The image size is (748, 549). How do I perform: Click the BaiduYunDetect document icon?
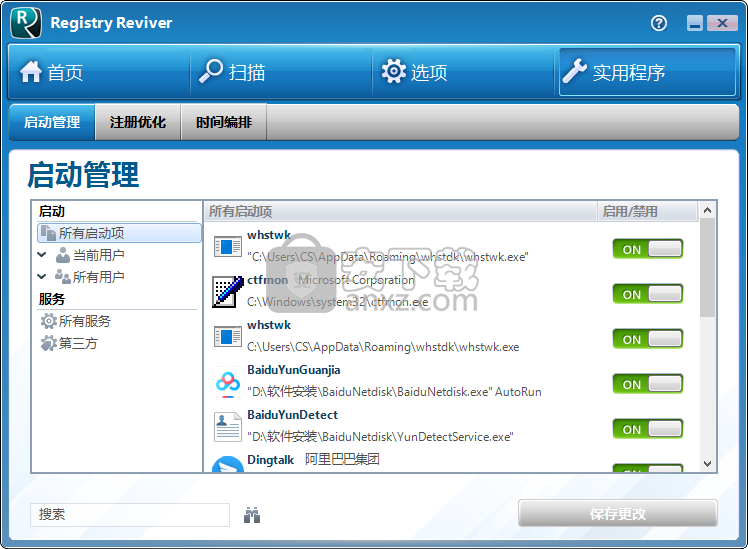(228, 426)
